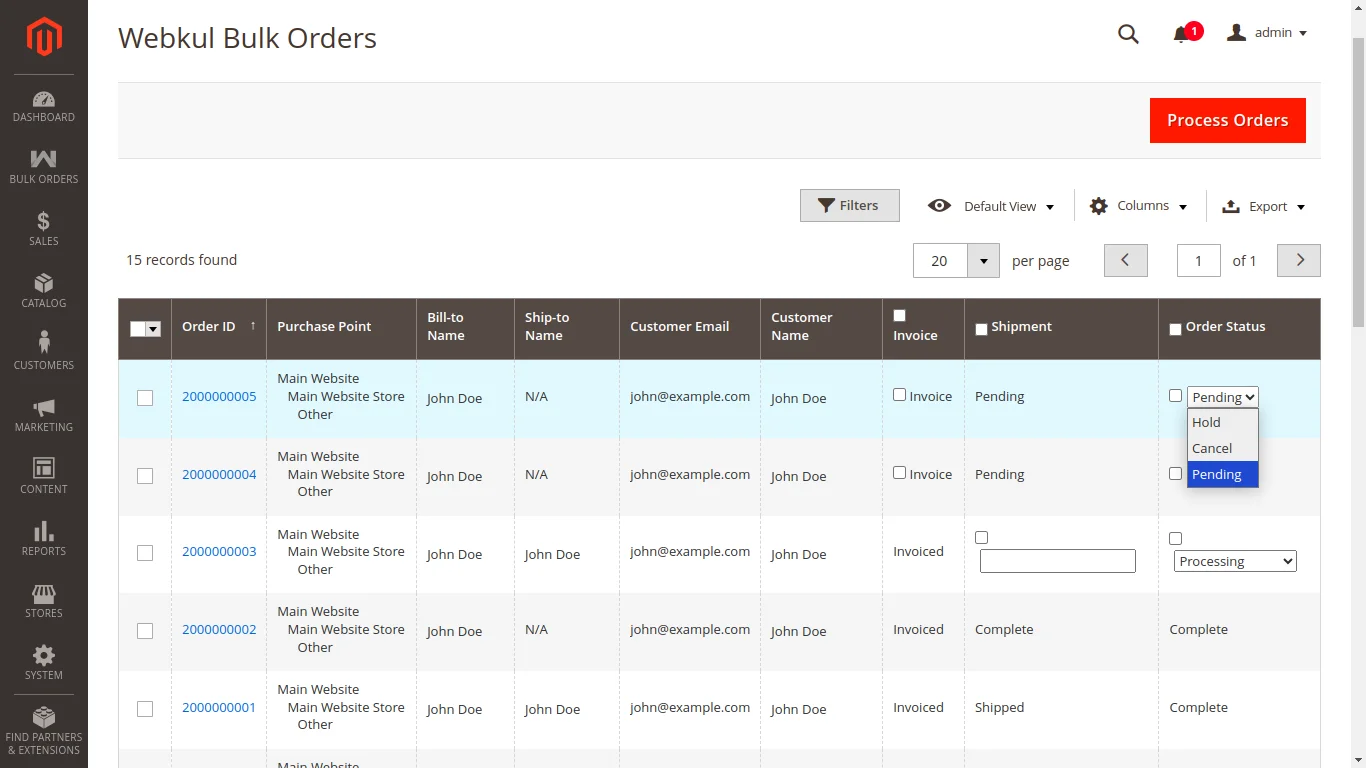Screen dimensions: 1366x768
Task: Select the Bulk Orders sidebar icon
Action: point(43,165)
